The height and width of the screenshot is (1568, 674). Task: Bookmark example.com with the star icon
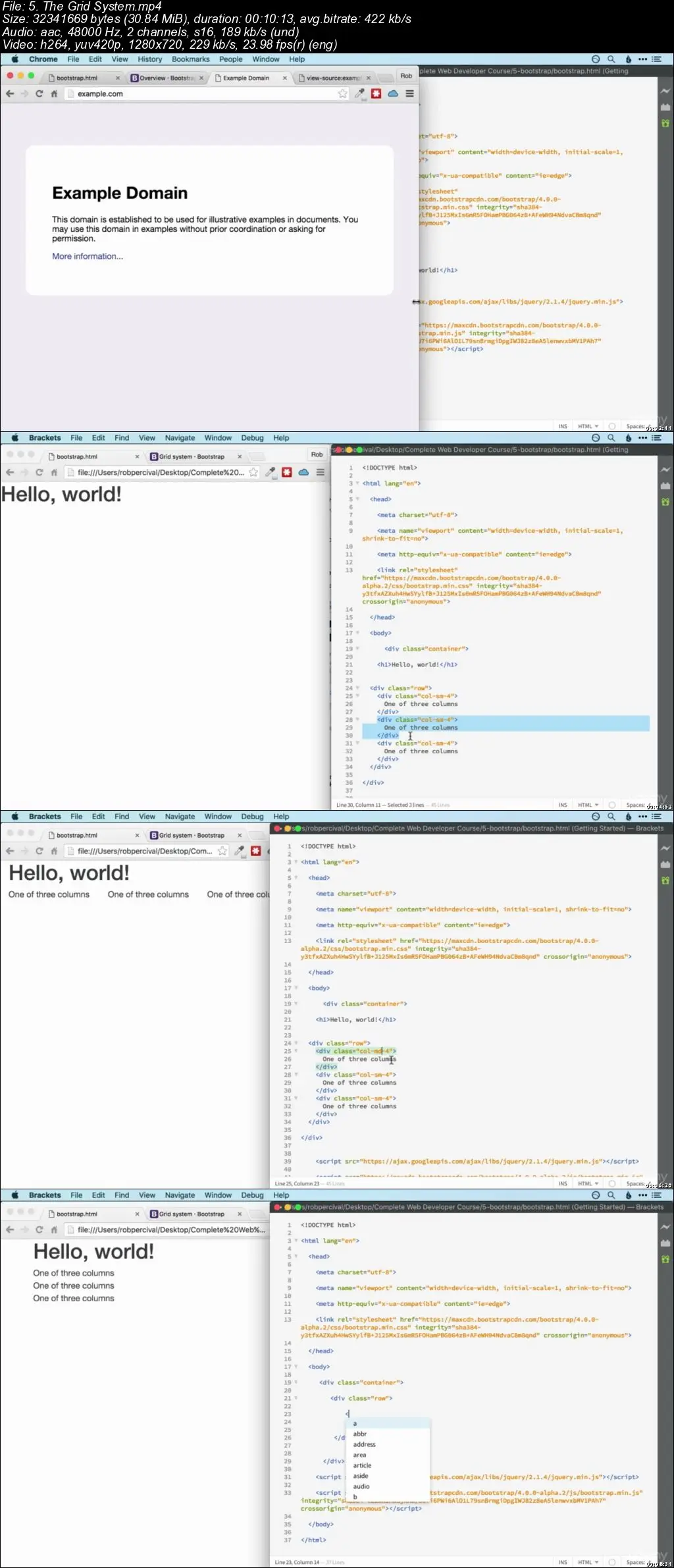coord(342,94)
